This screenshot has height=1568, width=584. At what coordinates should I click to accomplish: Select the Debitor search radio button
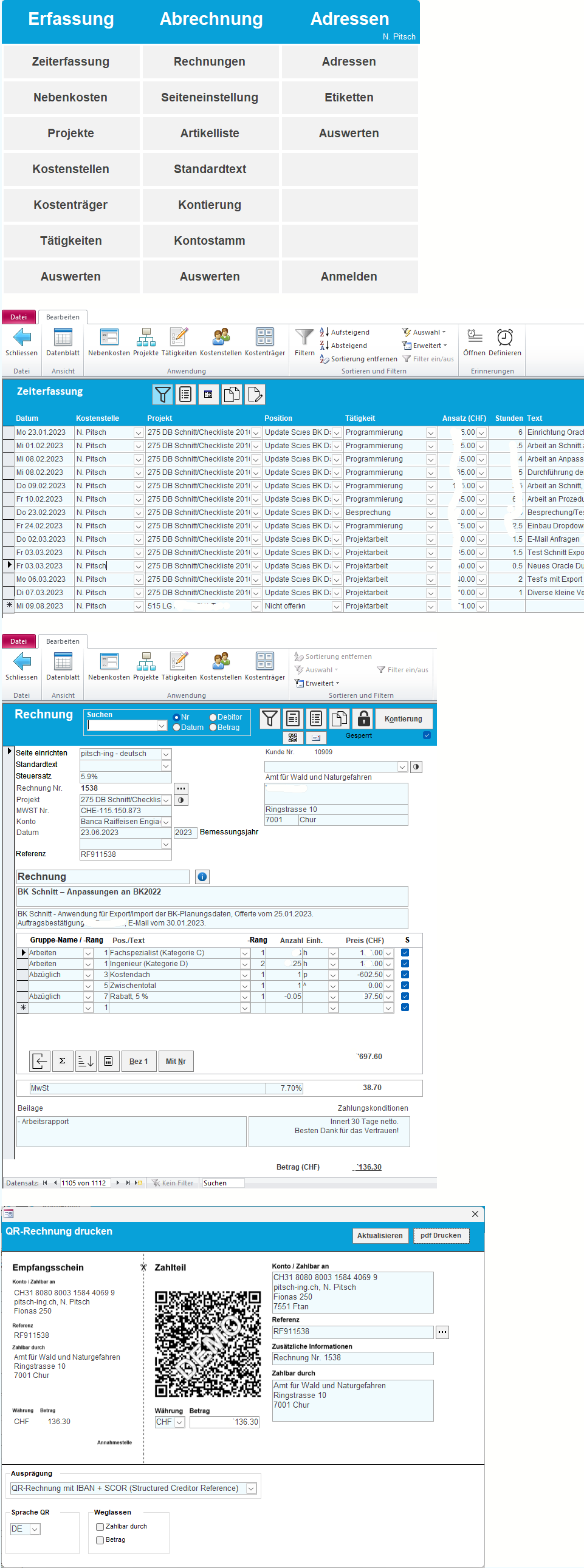[x=213, y=717]
